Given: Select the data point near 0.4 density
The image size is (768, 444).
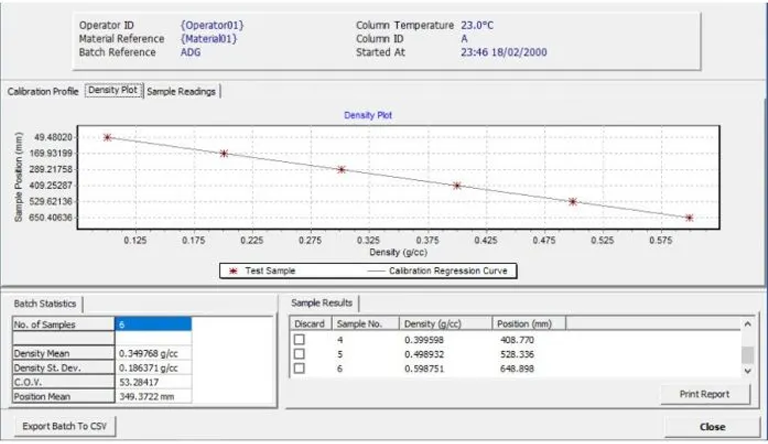Looking at the screenshot, I should pos(457,185).
